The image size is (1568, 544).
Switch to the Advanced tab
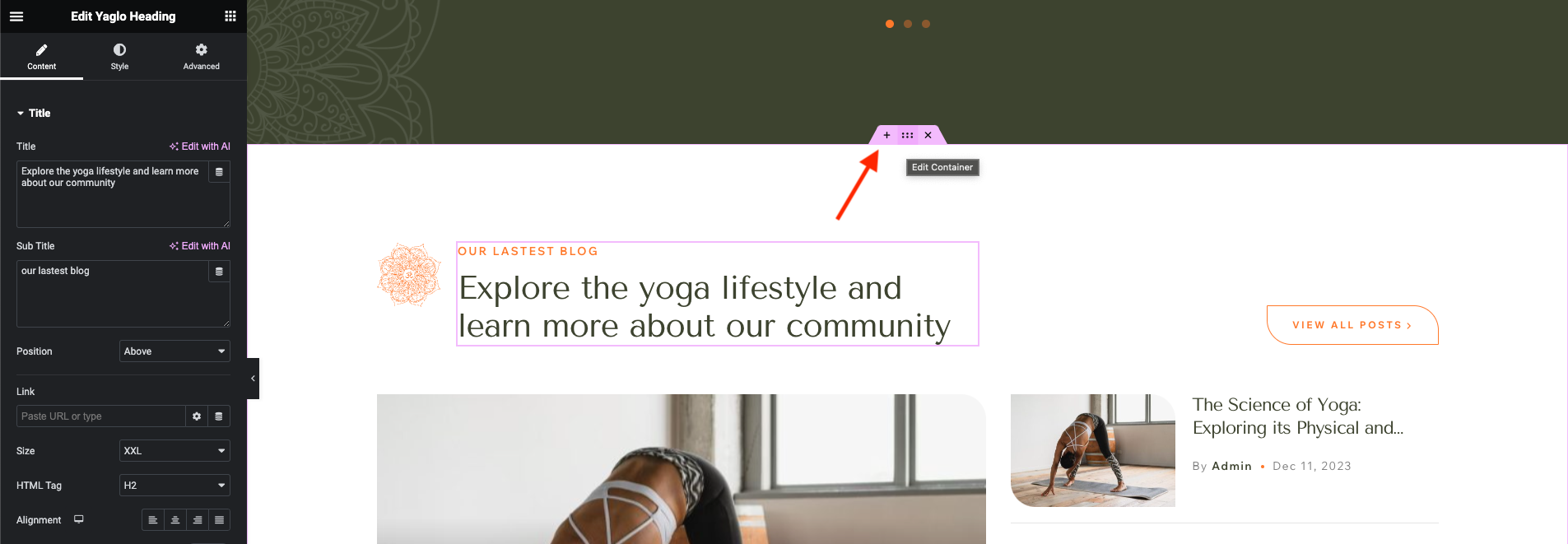(202, 57)
